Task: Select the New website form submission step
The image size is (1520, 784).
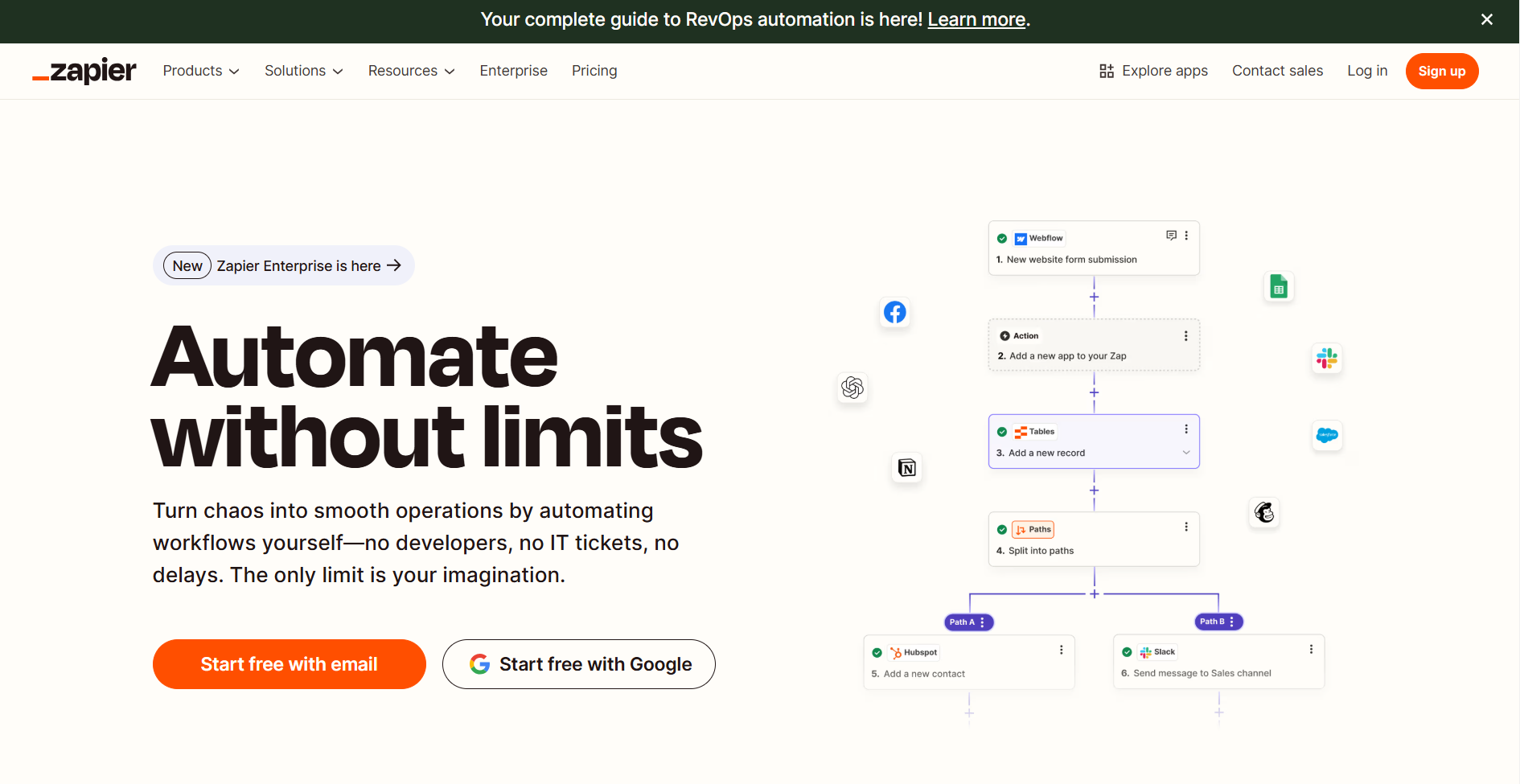Action: pyautogui.click(x=1094, y=248)
